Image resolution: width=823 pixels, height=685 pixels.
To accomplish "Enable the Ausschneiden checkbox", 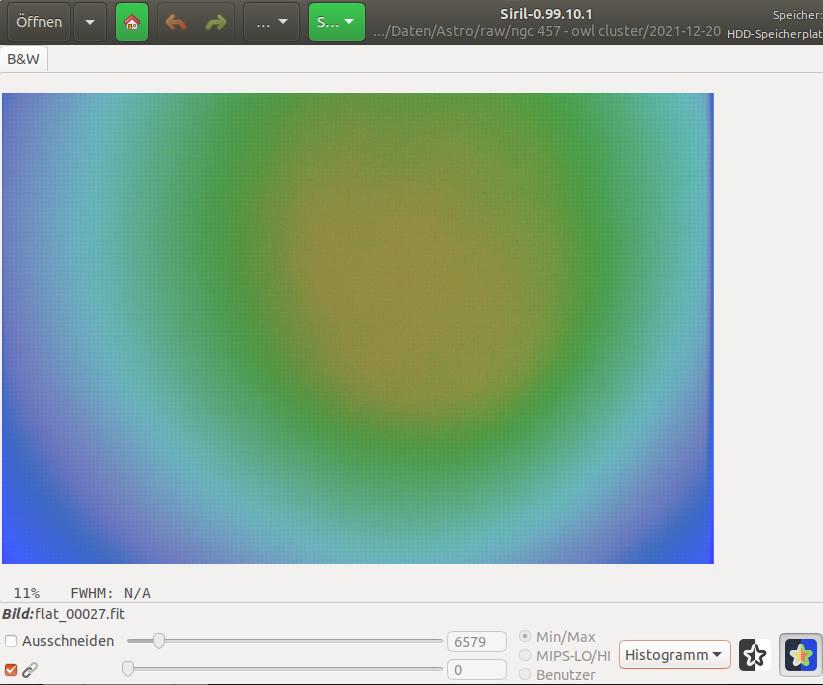I will pos(11,641).
